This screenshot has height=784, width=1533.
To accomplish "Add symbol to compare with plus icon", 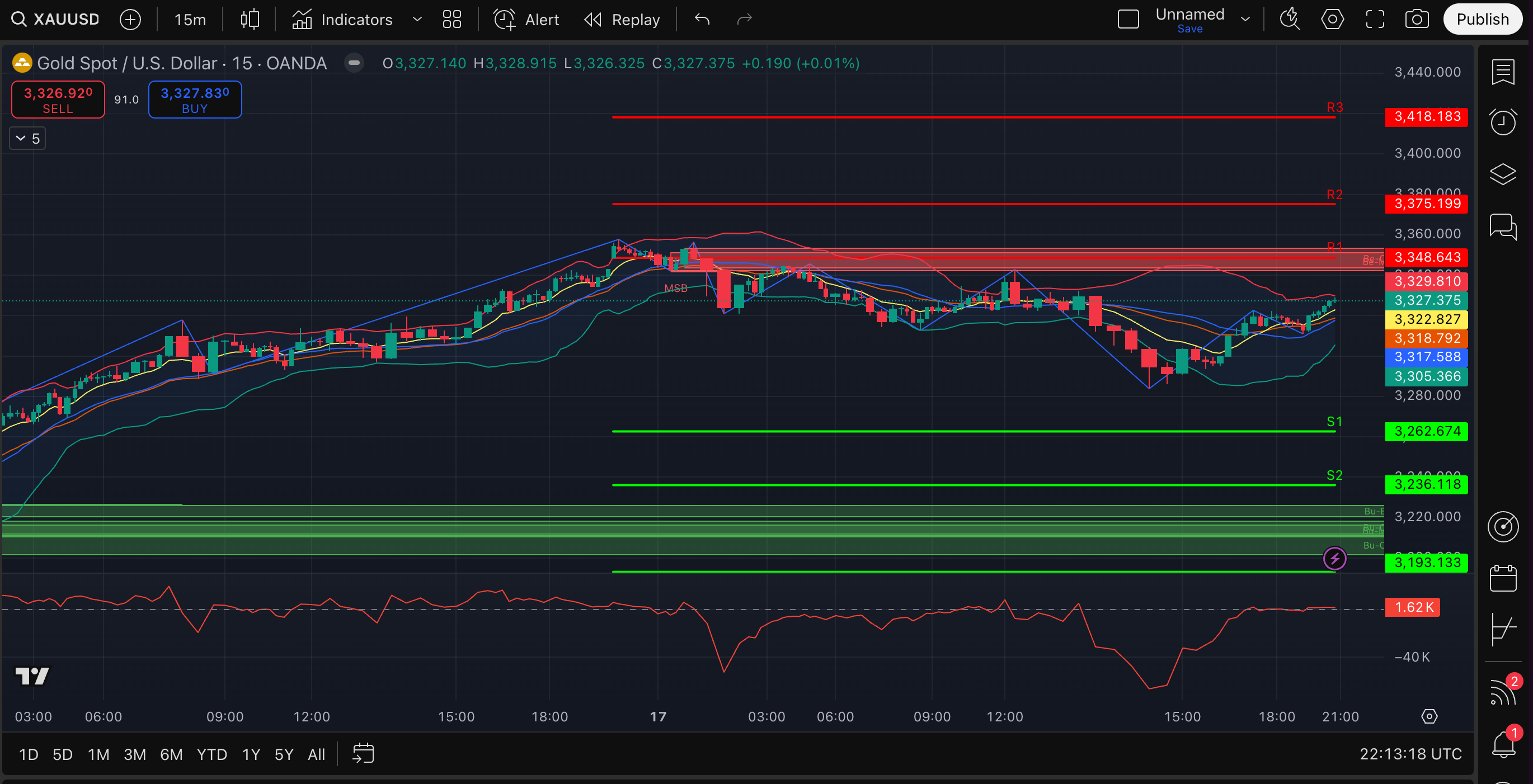I will (130, 20).
